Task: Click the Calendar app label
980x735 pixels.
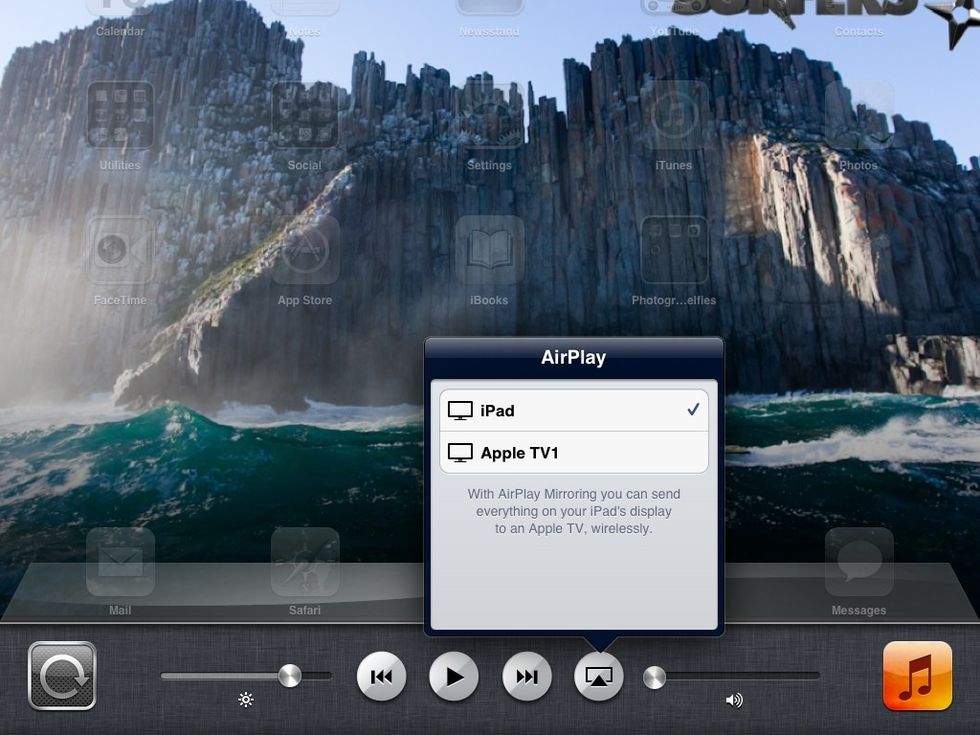Action: pos(120,31)
